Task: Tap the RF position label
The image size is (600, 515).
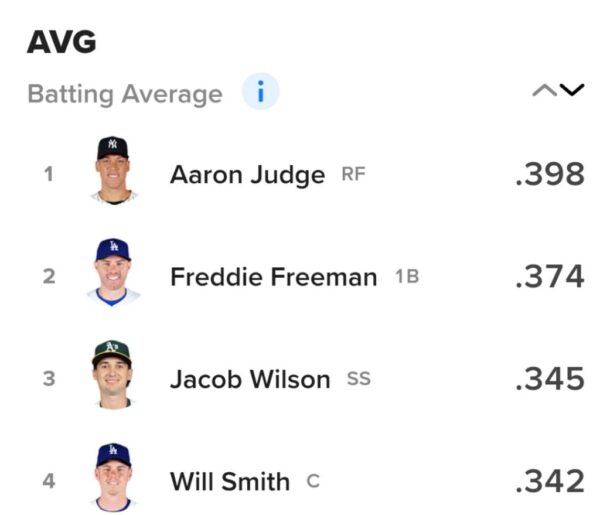Action: pos(354,175)
